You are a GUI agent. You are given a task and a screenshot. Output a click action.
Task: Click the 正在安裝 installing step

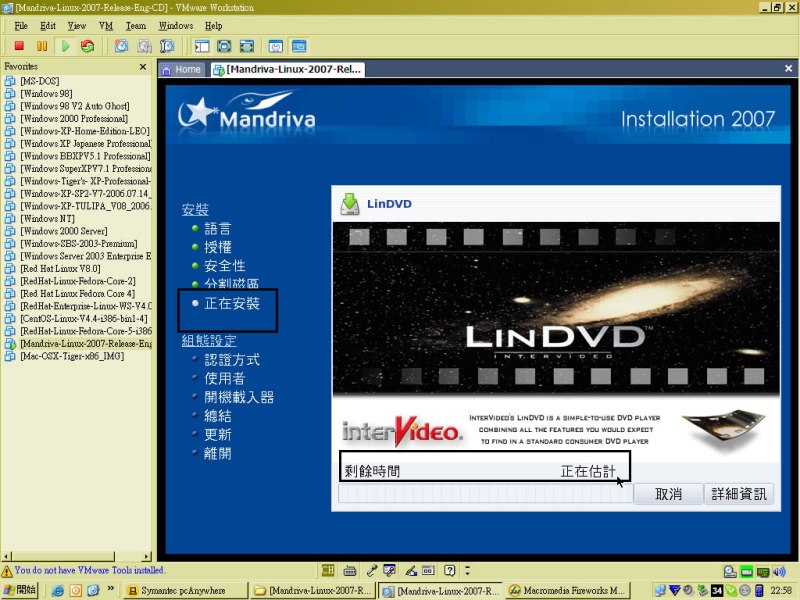click(x=232, y=304)
